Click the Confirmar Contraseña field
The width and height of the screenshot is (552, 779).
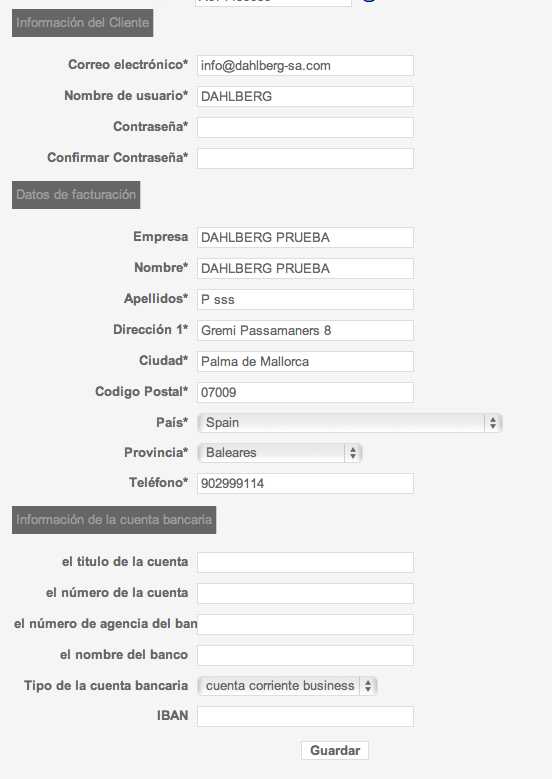305,158
